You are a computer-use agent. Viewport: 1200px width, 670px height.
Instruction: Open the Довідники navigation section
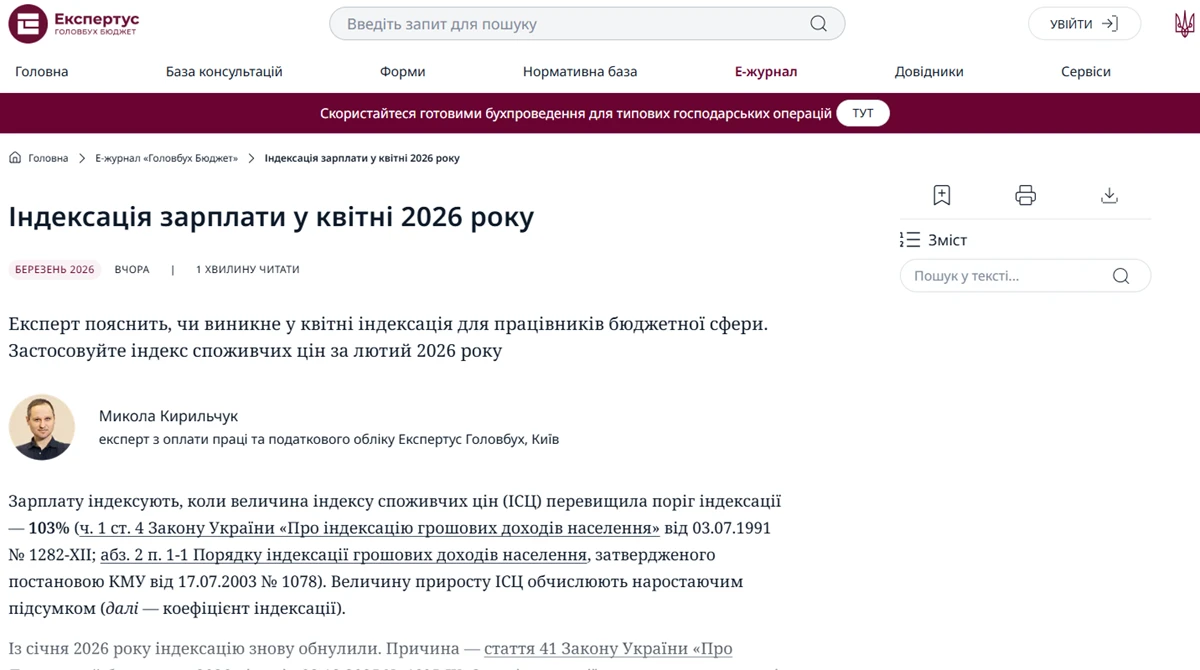929,71
